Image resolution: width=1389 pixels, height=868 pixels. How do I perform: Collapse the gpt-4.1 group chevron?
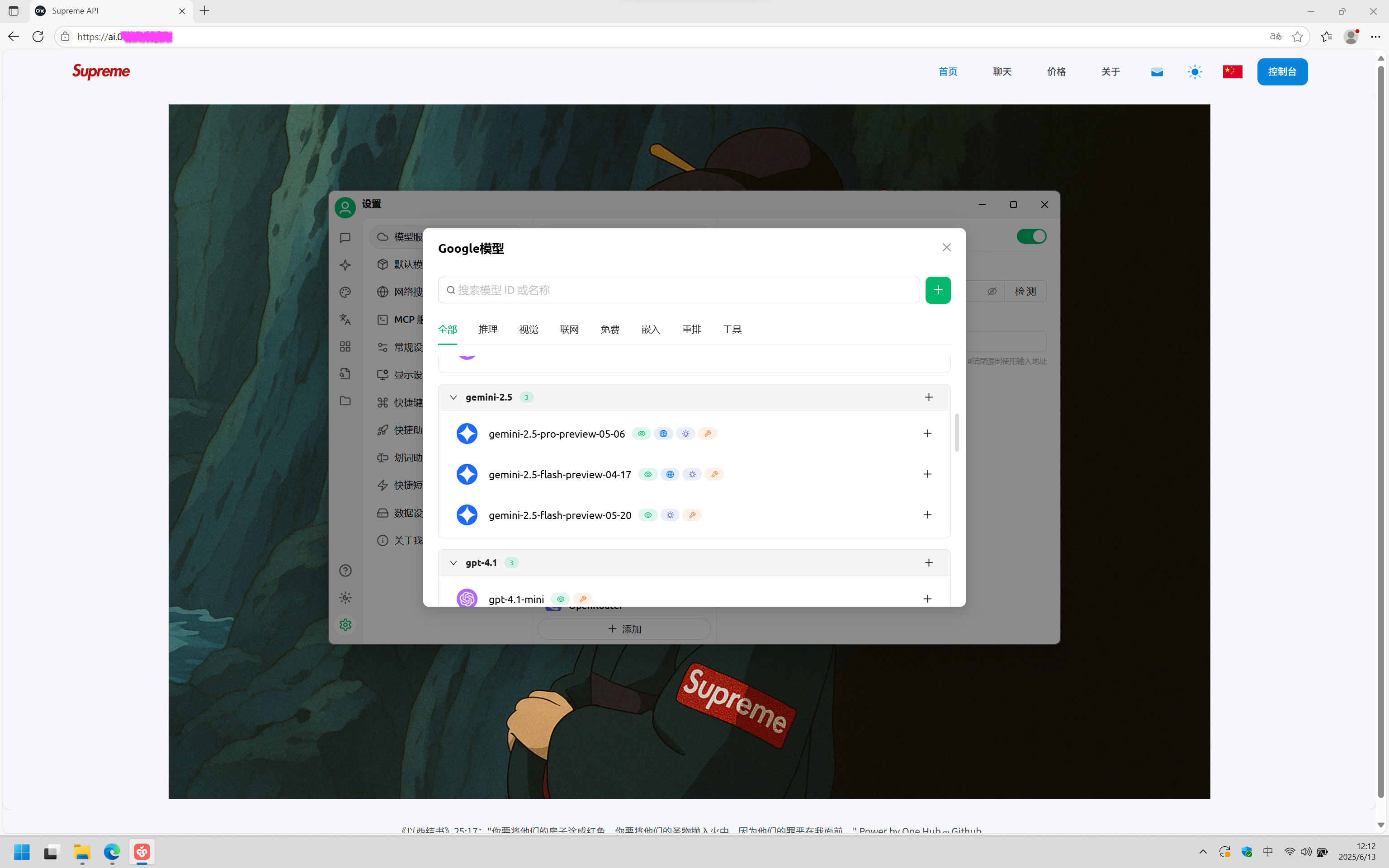454,562
